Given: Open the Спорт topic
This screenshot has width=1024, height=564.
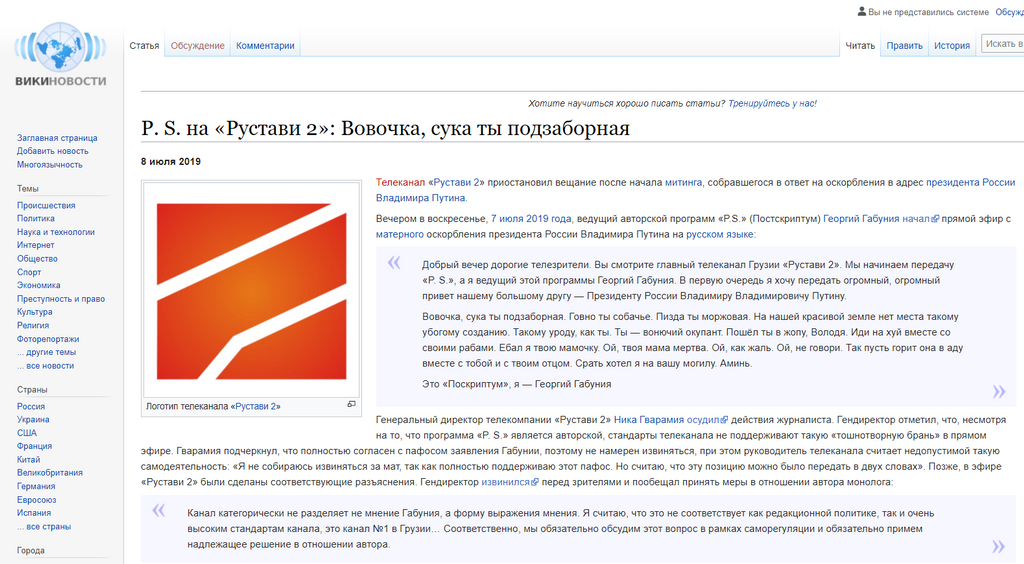Looking at the screenshot, I should click(x=29, y=272).
